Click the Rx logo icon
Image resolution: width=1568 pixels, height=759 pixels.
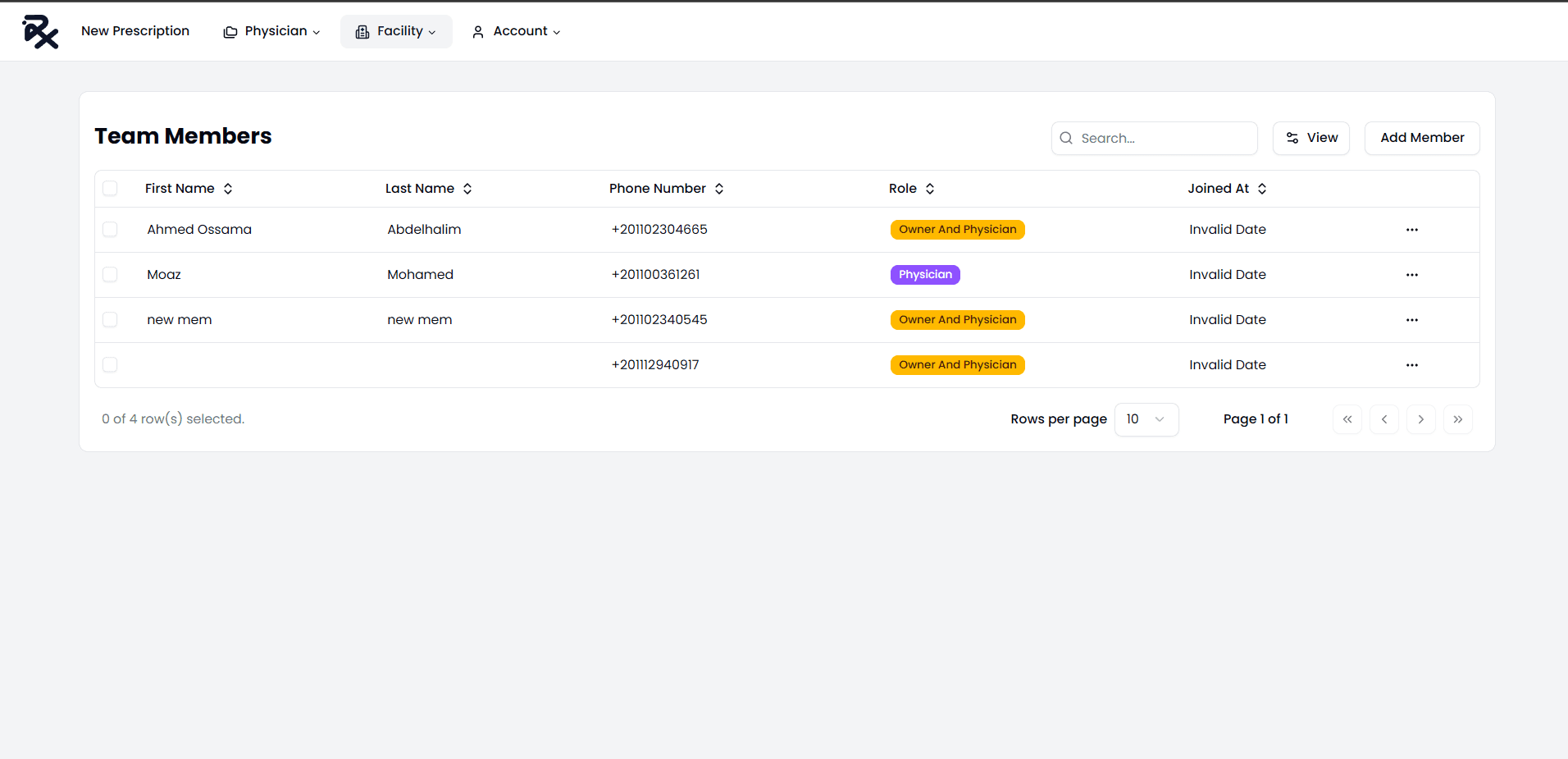[x=40, y=32]
